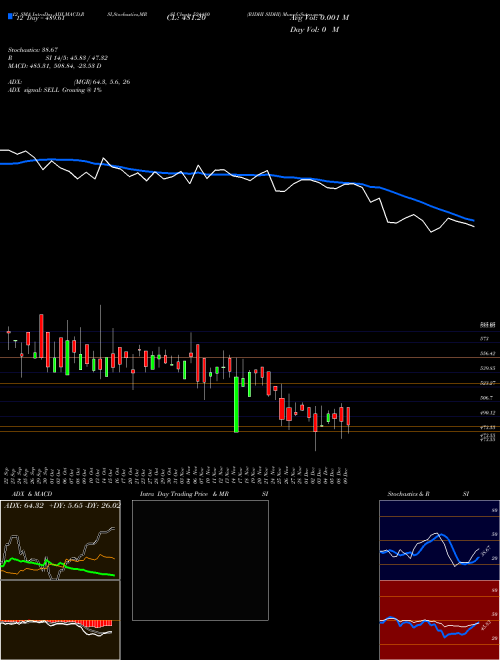The image size is (500, 660).
Task: Click the last red candlestick on the chart
Action: (348, 416)
